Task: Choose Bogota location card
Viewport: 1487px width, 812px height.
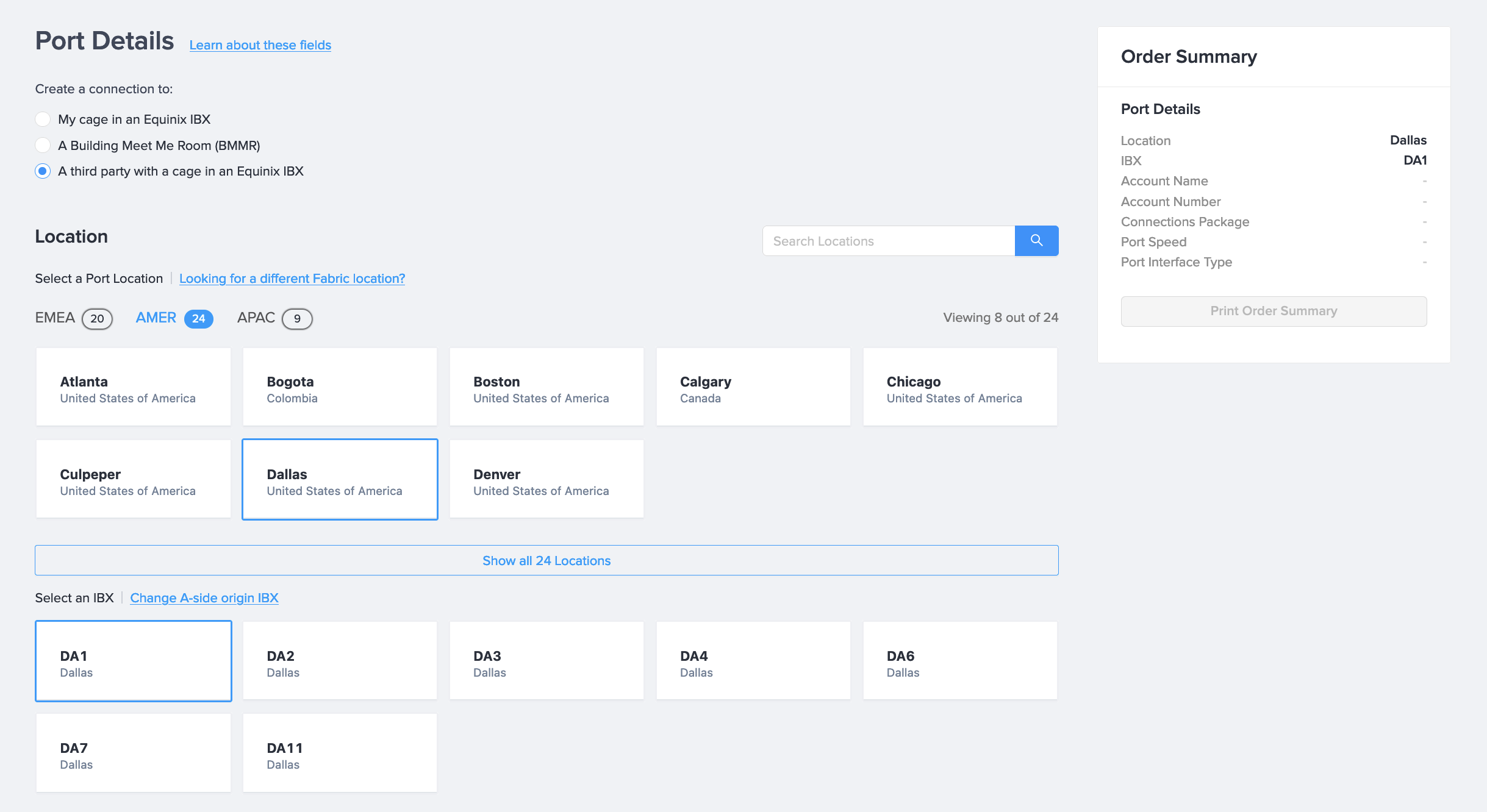Action: pos(340,387)
